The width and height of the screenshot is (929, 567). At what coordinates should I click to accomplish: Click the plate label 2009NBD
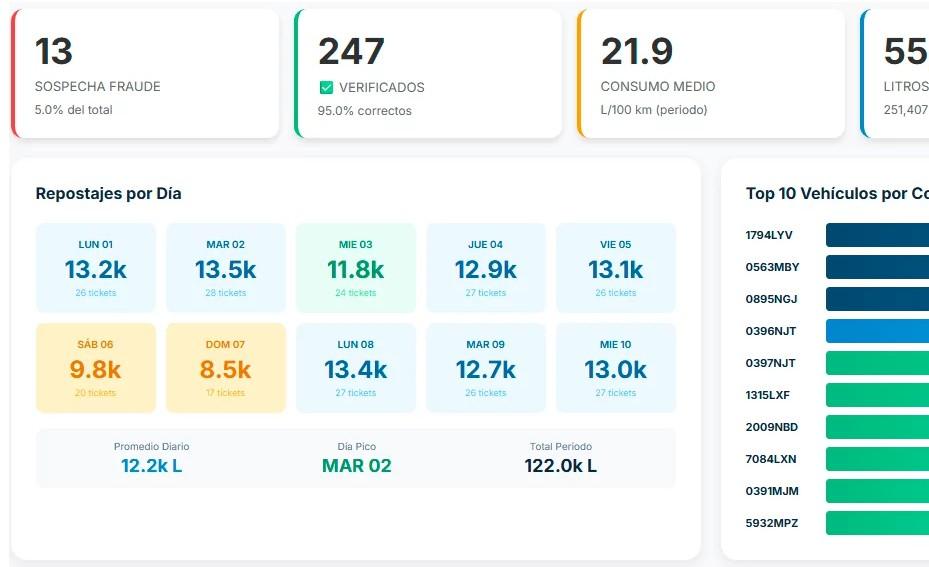(x=771, y=427)
